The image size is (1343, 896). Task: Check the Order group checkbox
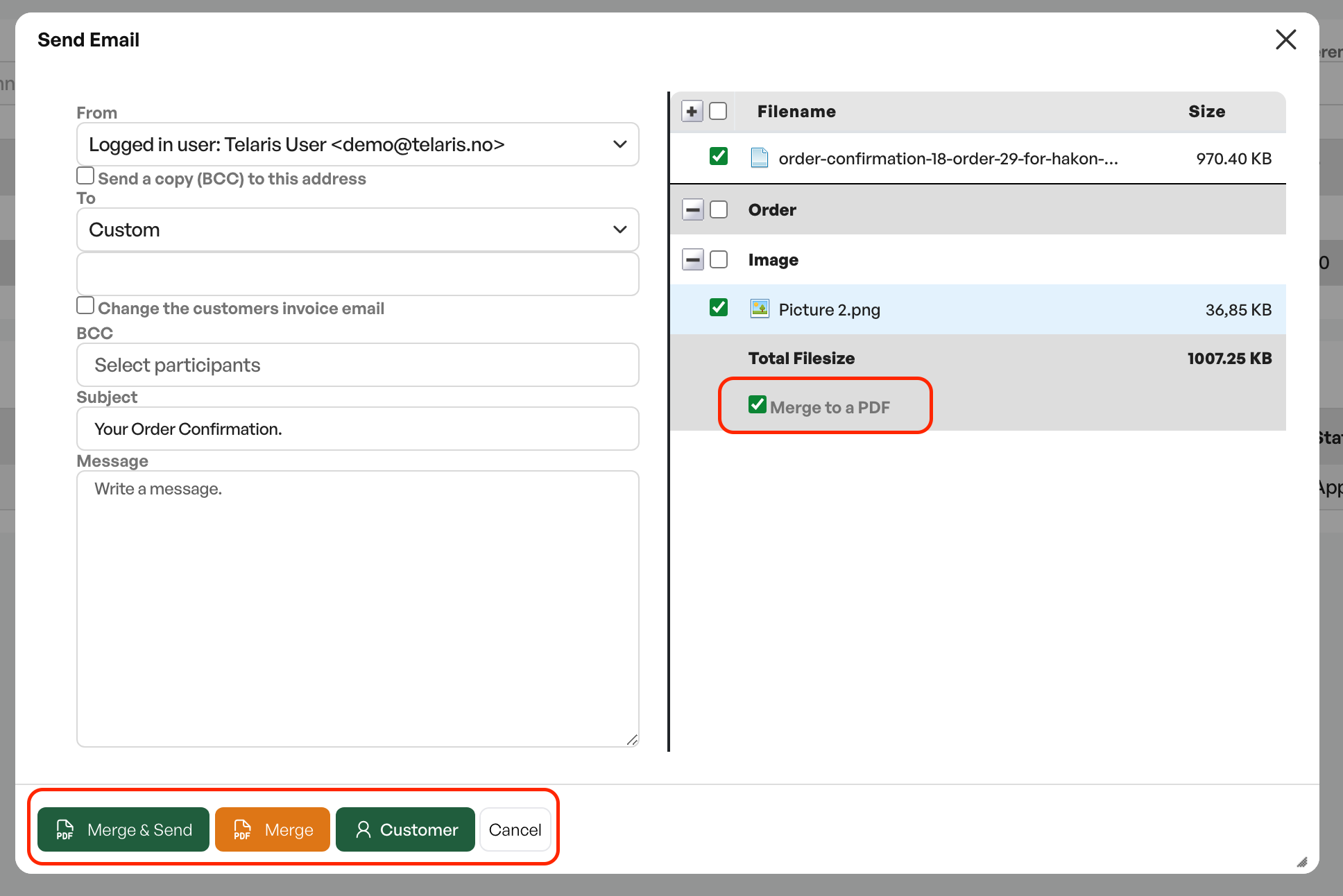[x=719, y=209]
